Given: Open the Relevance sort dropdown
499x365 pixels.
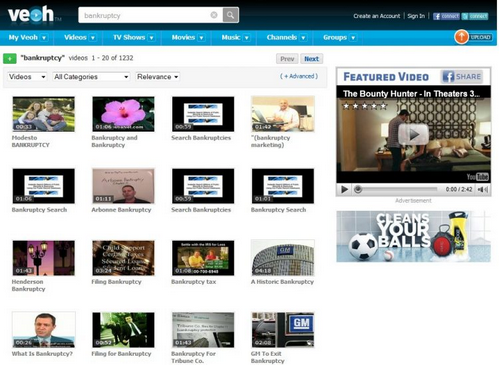Looking at the screenshot, I should [157, 77].
